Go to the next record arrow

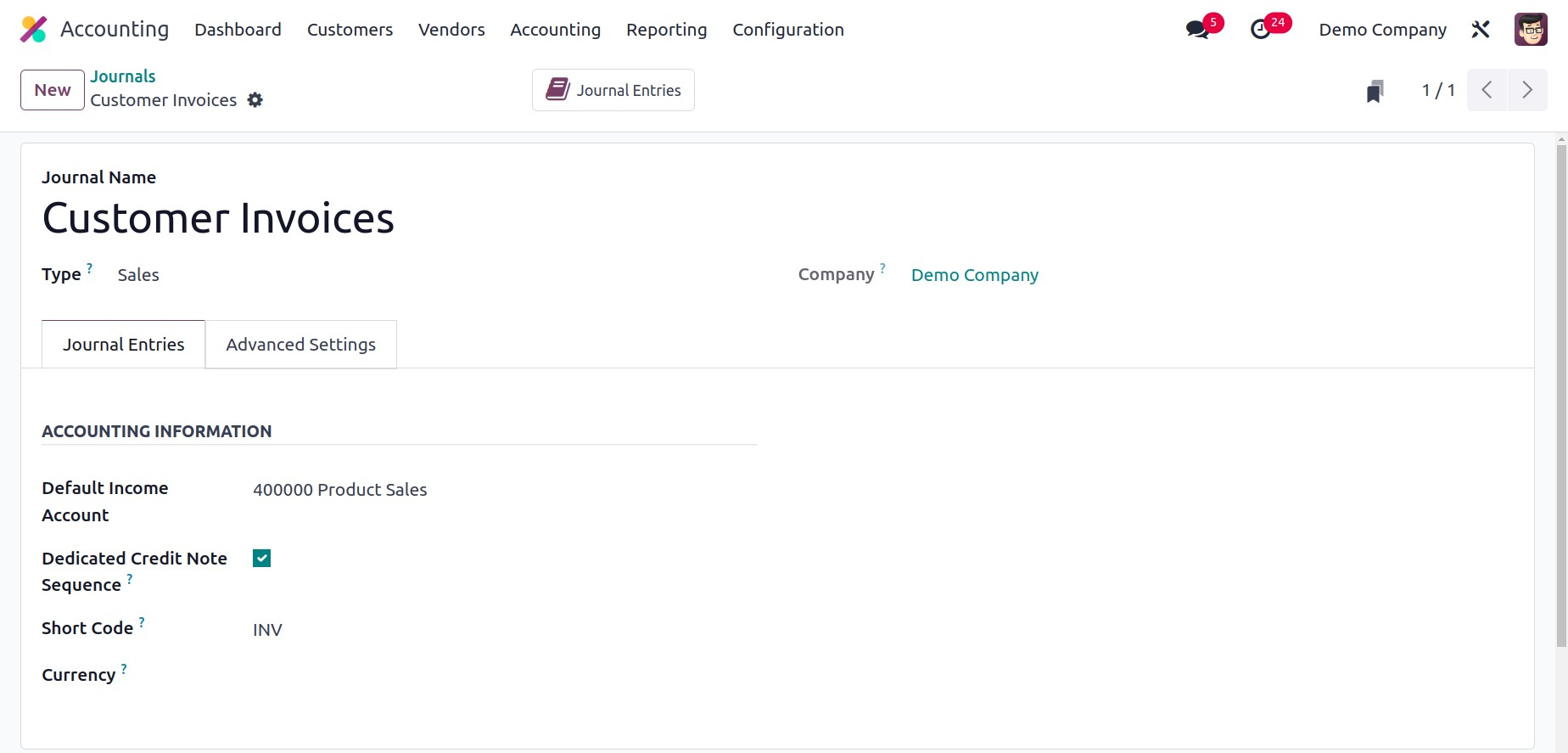[1527, 90]
